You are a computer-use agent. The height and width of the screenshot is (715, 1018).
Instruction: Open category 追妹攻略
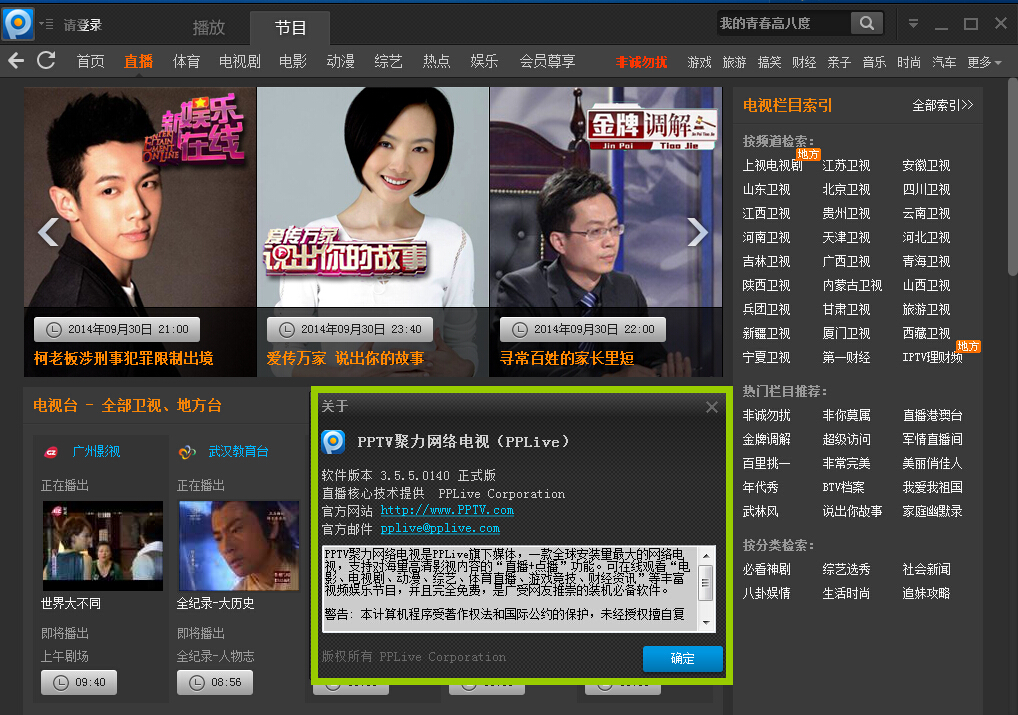tap(926, 594)
